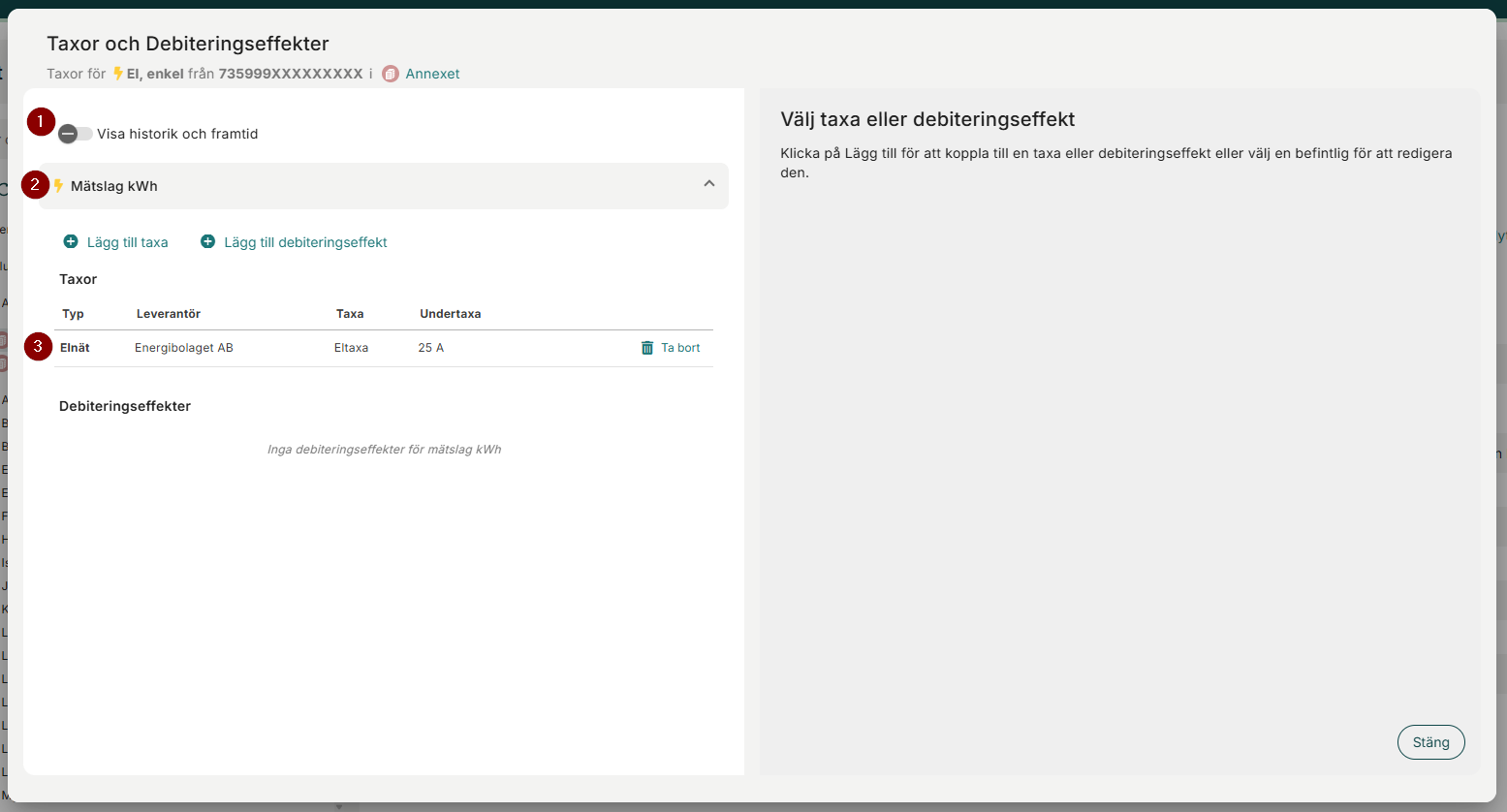The width and height of the screenshot is (1507, 812).
Task: Click the Ta bort text for Elnät
Action: pyautogui.click(x=680, y=348)
